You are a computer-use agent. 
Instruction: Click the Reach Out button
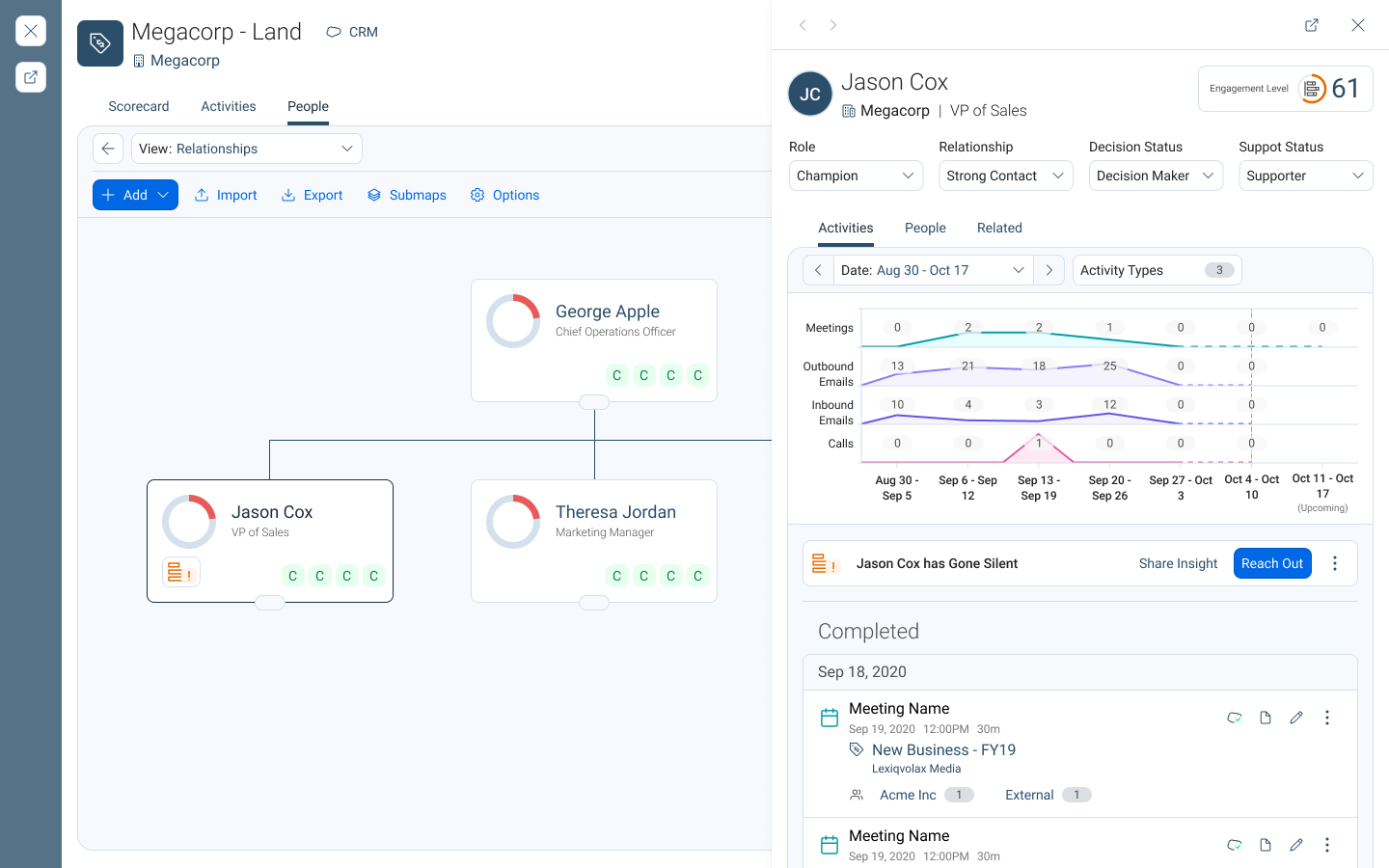pyautogui.click(x=1272, y=563)
